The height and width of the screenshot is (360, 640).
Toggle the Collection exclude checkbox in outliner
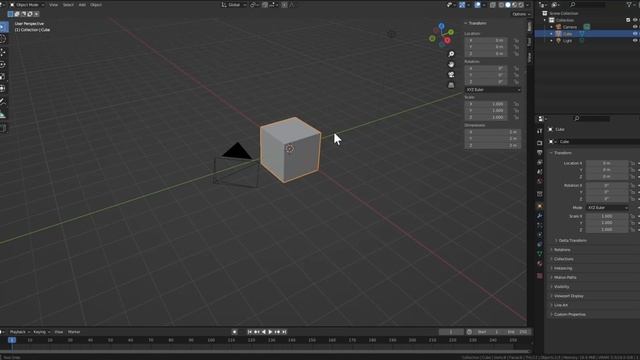(628, 20)
